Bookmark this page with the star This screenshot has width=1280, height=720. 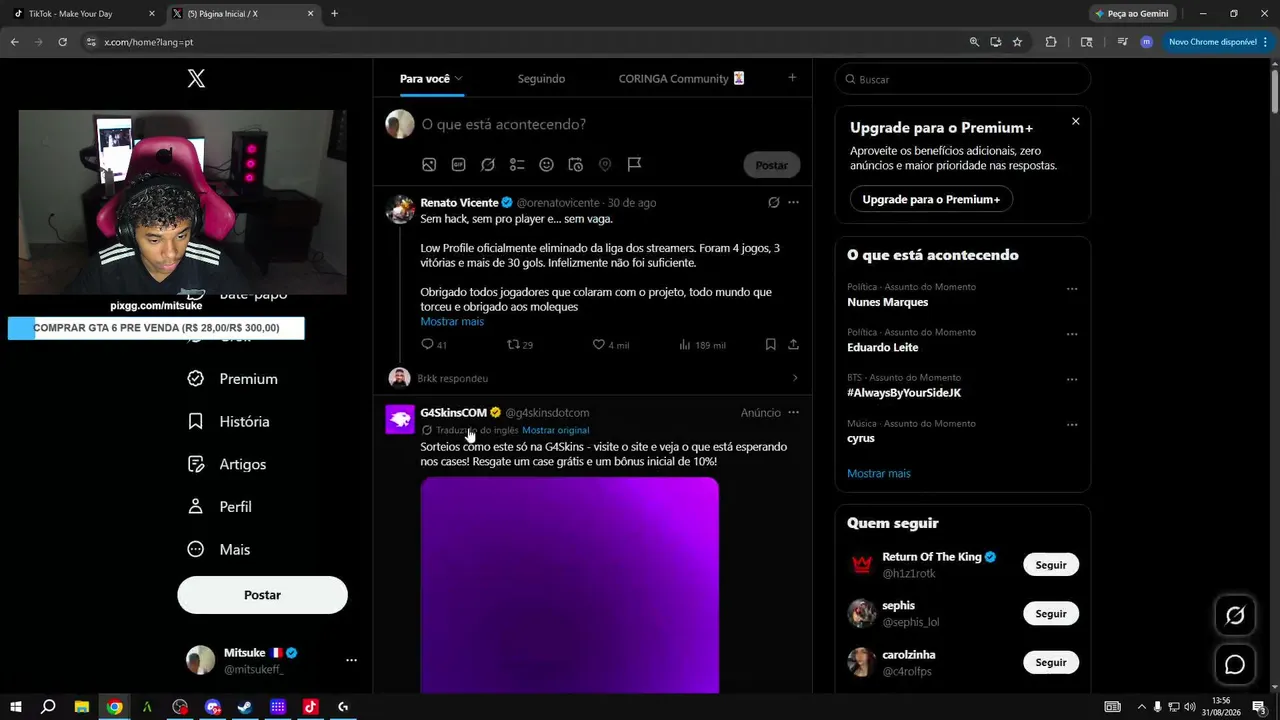[1017, 42]
